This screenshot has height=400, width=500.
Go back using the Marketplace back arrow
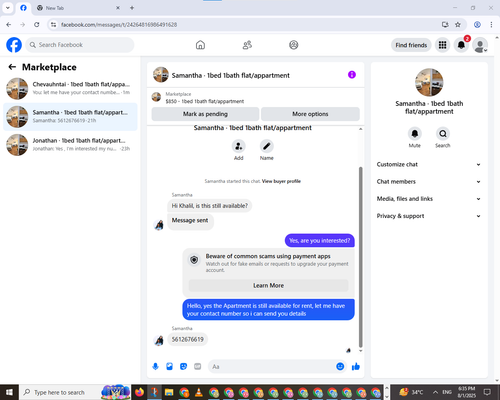12,67
